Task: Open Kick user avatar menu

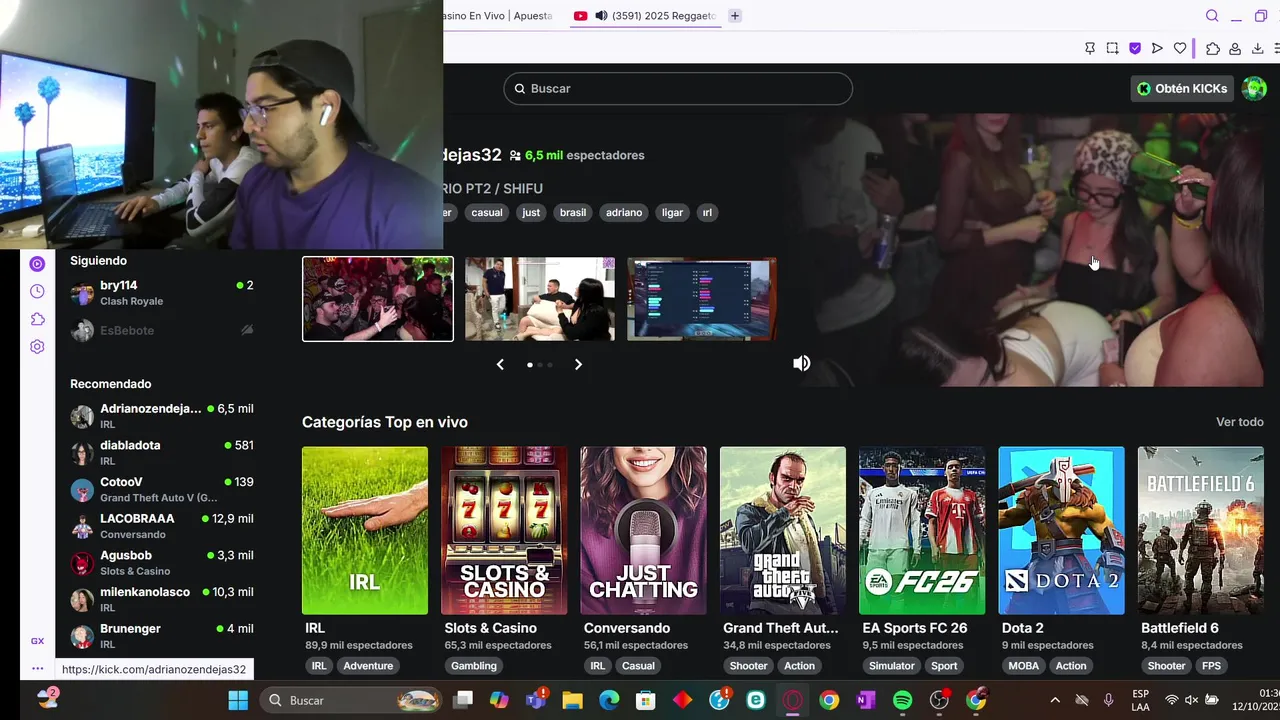Action: (1254, 88)
